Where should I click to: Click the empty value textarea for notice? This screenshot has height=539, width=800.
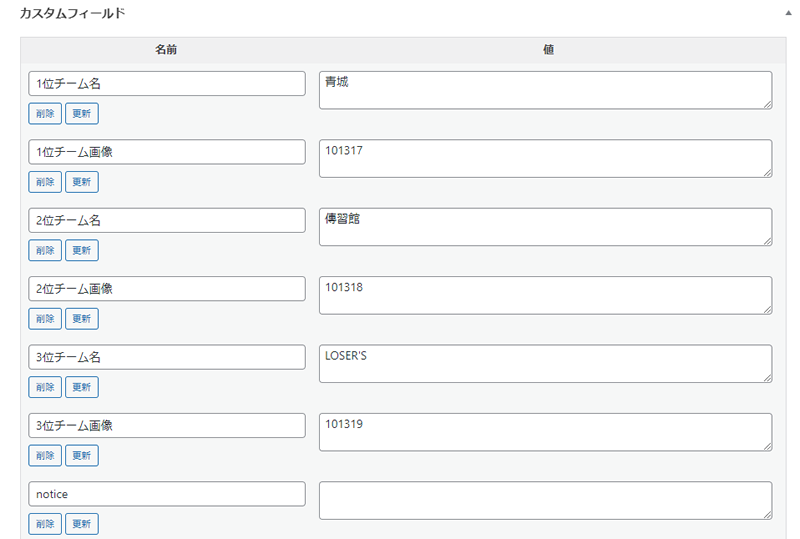coord(545,500)
